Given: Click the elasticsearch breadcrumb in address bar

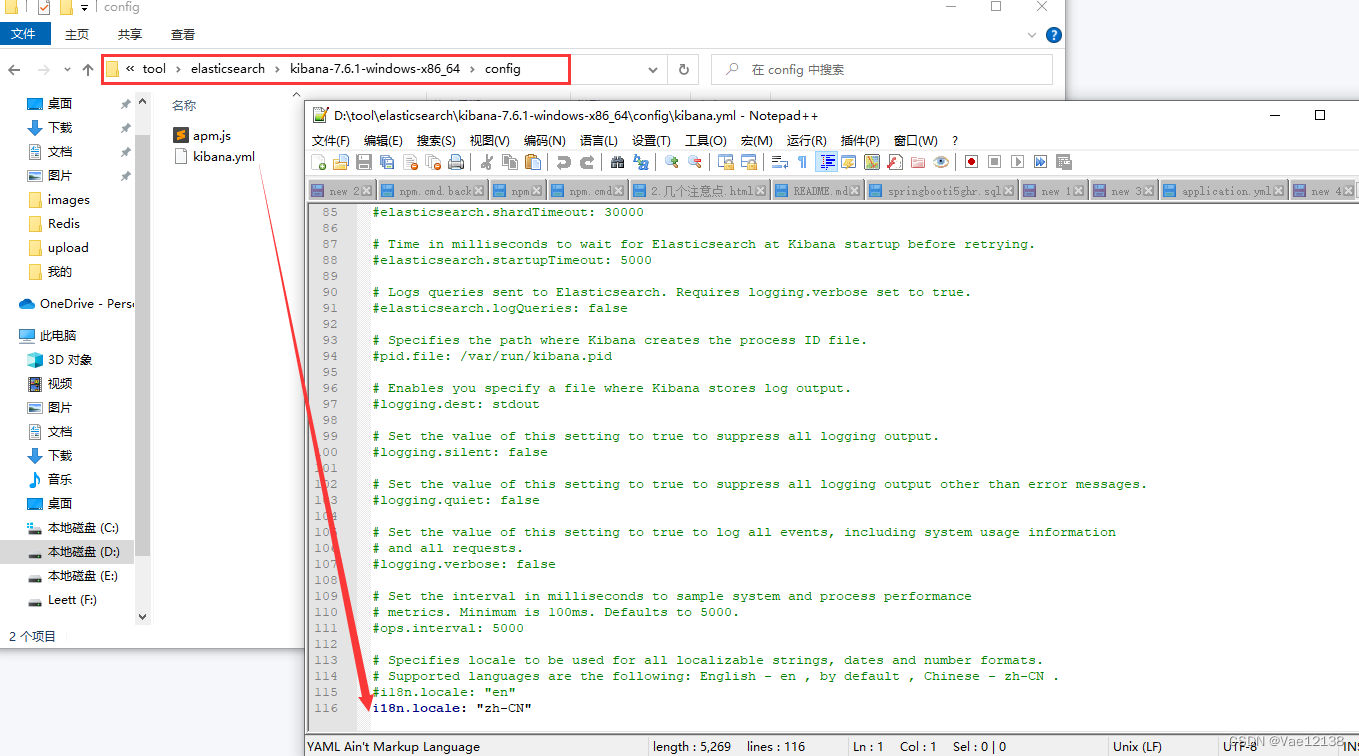Looking at the screenshot, I should (228, 69).
